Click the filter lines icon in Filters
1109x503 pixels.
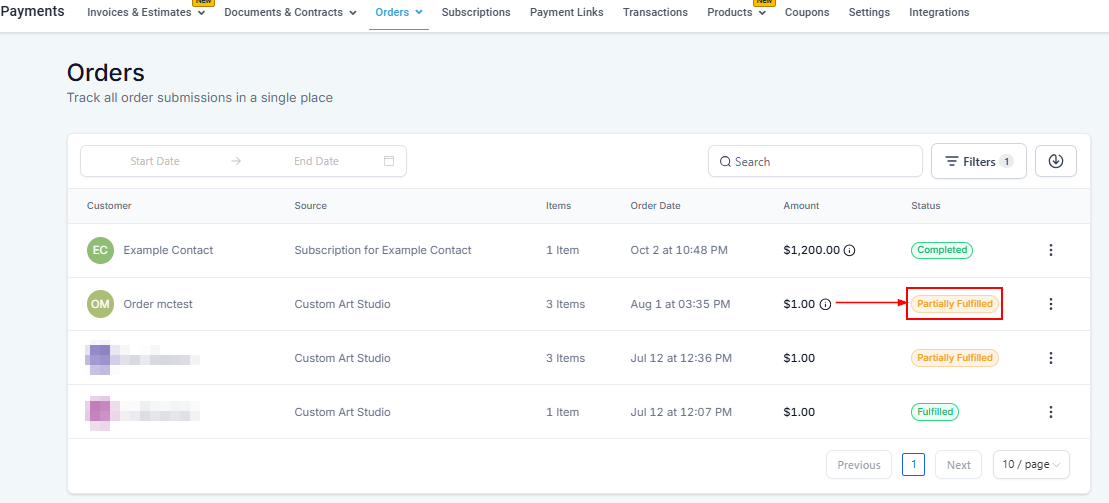tap(952, 162)
